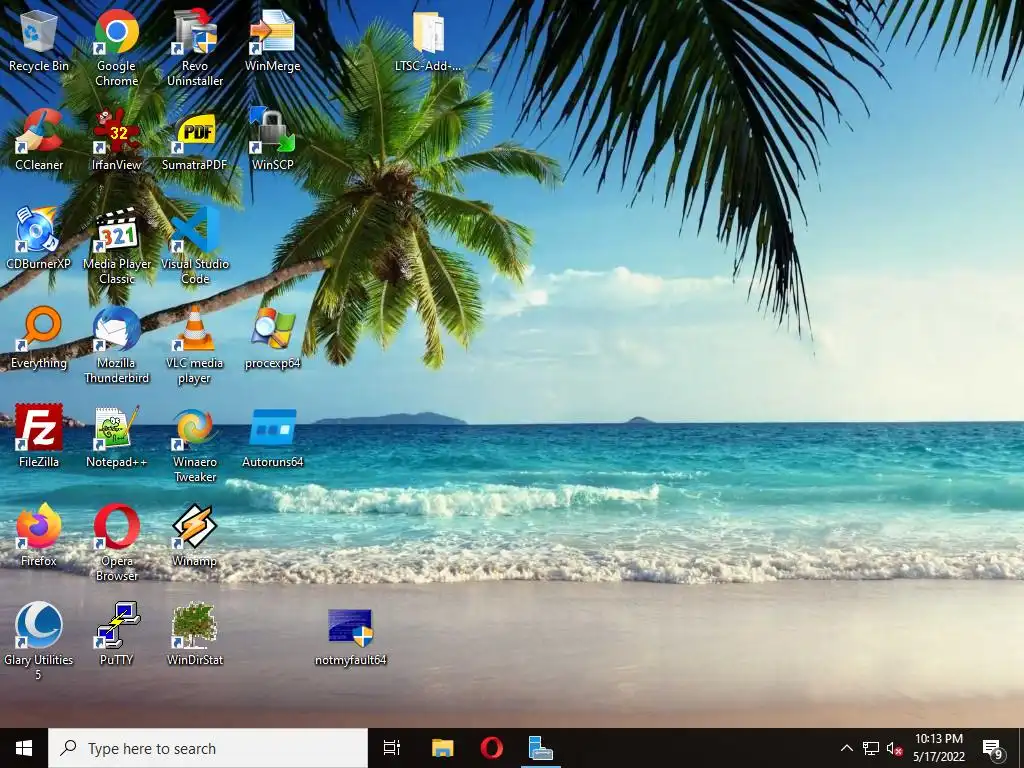The width and height of the screenshot is (1024, 768).
Task: Click the muted volume tray icon
Action: tap(894, 748)
